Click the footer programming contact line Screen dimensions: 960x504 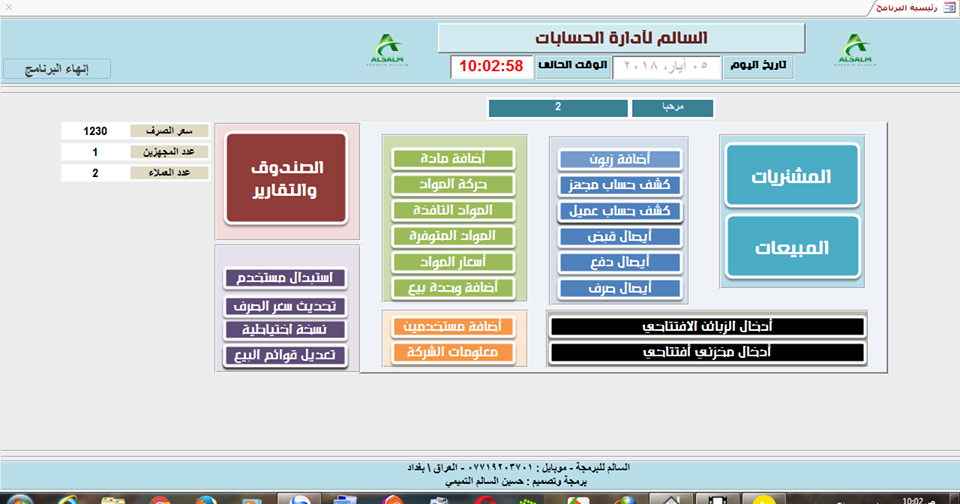tap(519, 467)
